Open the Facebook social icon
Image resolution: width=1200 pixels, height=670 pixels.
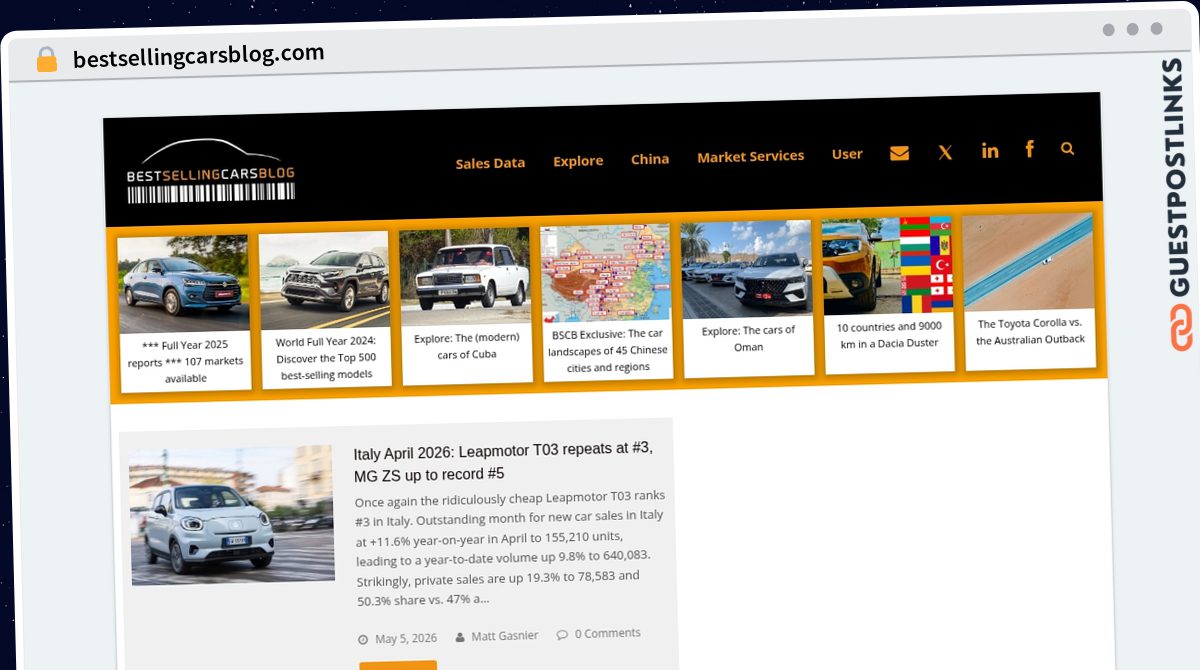pyautogui.click(x=1029, y=149)
